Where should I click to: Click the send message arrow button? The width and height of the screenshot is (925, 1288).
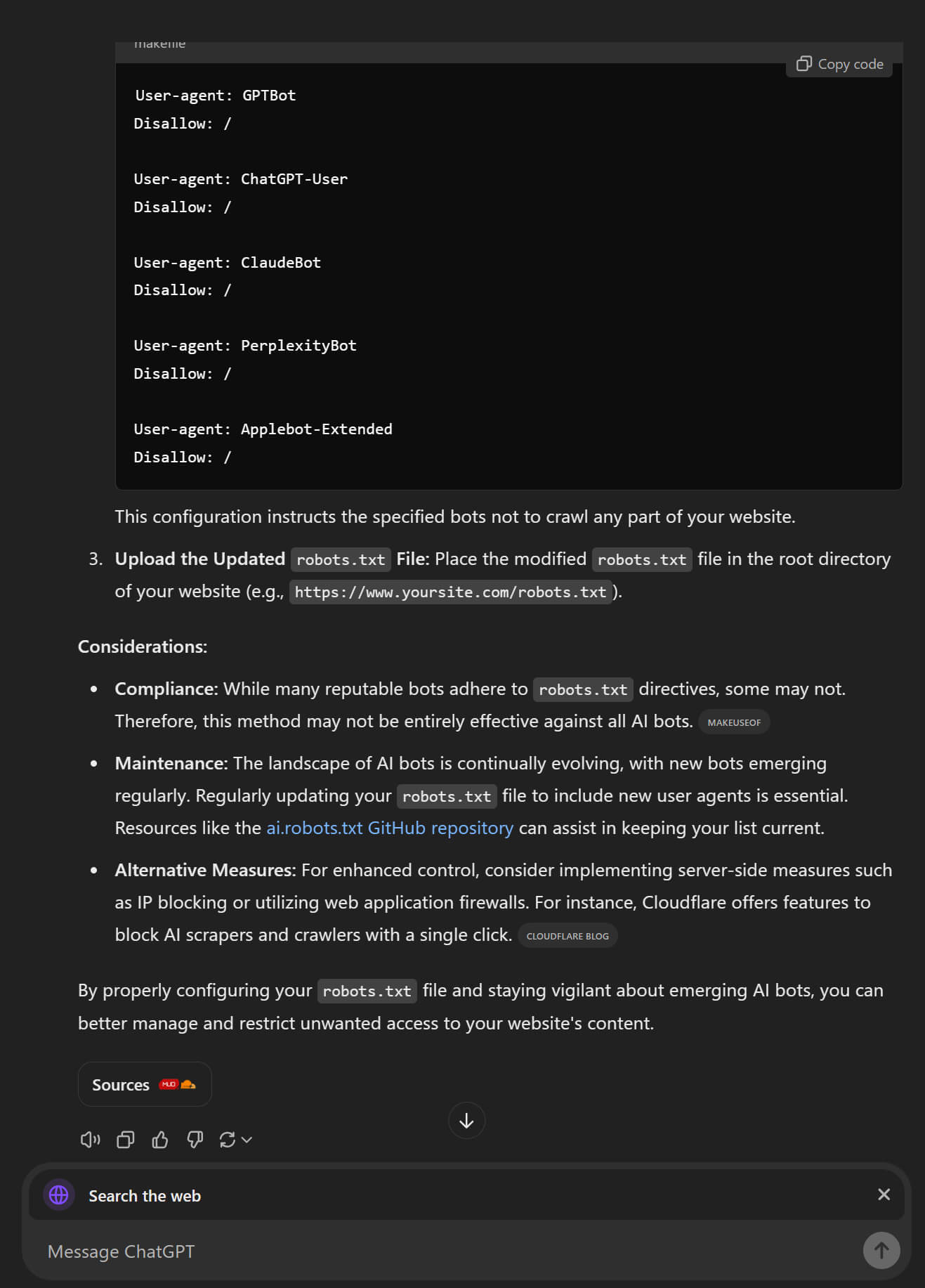881,1250
